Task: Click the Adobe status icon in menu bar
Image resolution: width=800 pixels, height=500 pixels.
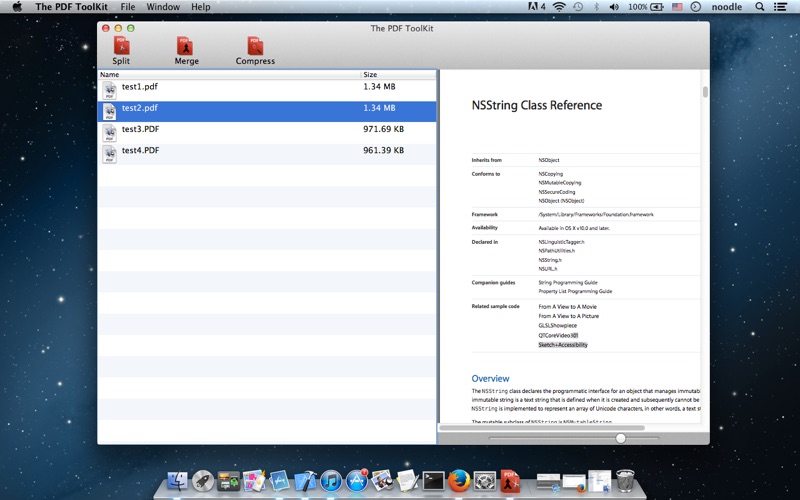Action: [x=536, y=7]
